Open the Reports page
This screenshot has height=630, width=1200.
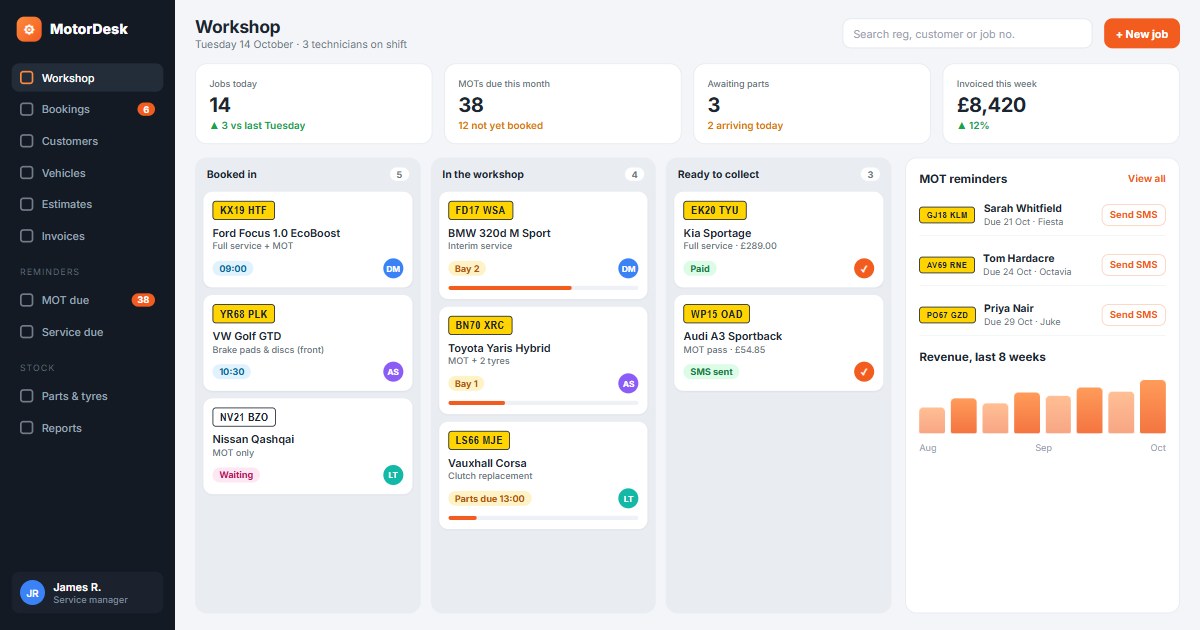point(87,428)
